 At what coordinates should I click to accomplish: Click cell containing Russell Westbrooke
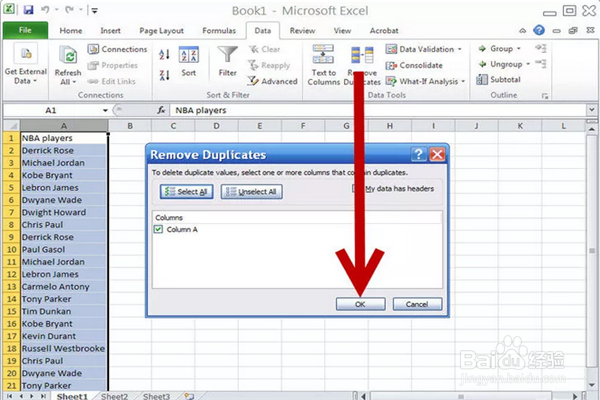pos(64,348)
